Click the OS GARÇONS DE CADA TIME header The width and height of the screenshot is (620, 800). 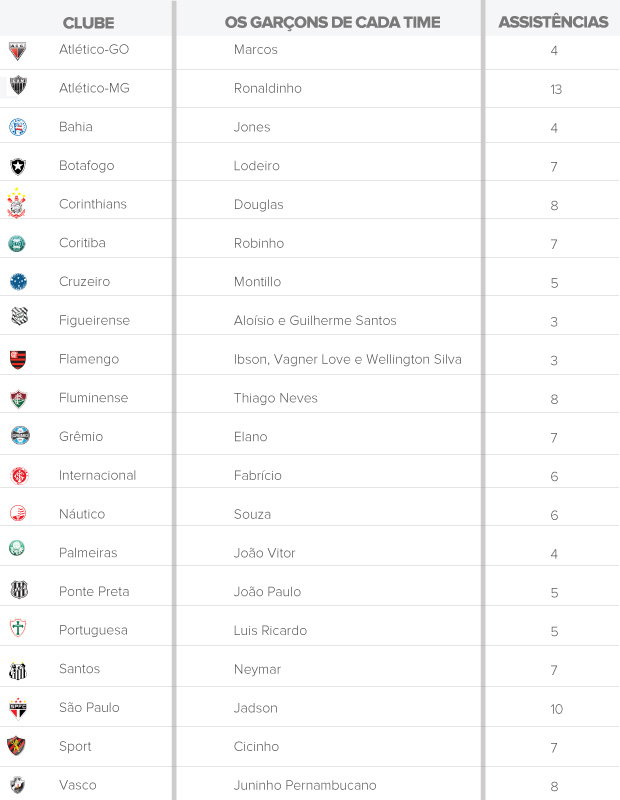pos(332,22)
